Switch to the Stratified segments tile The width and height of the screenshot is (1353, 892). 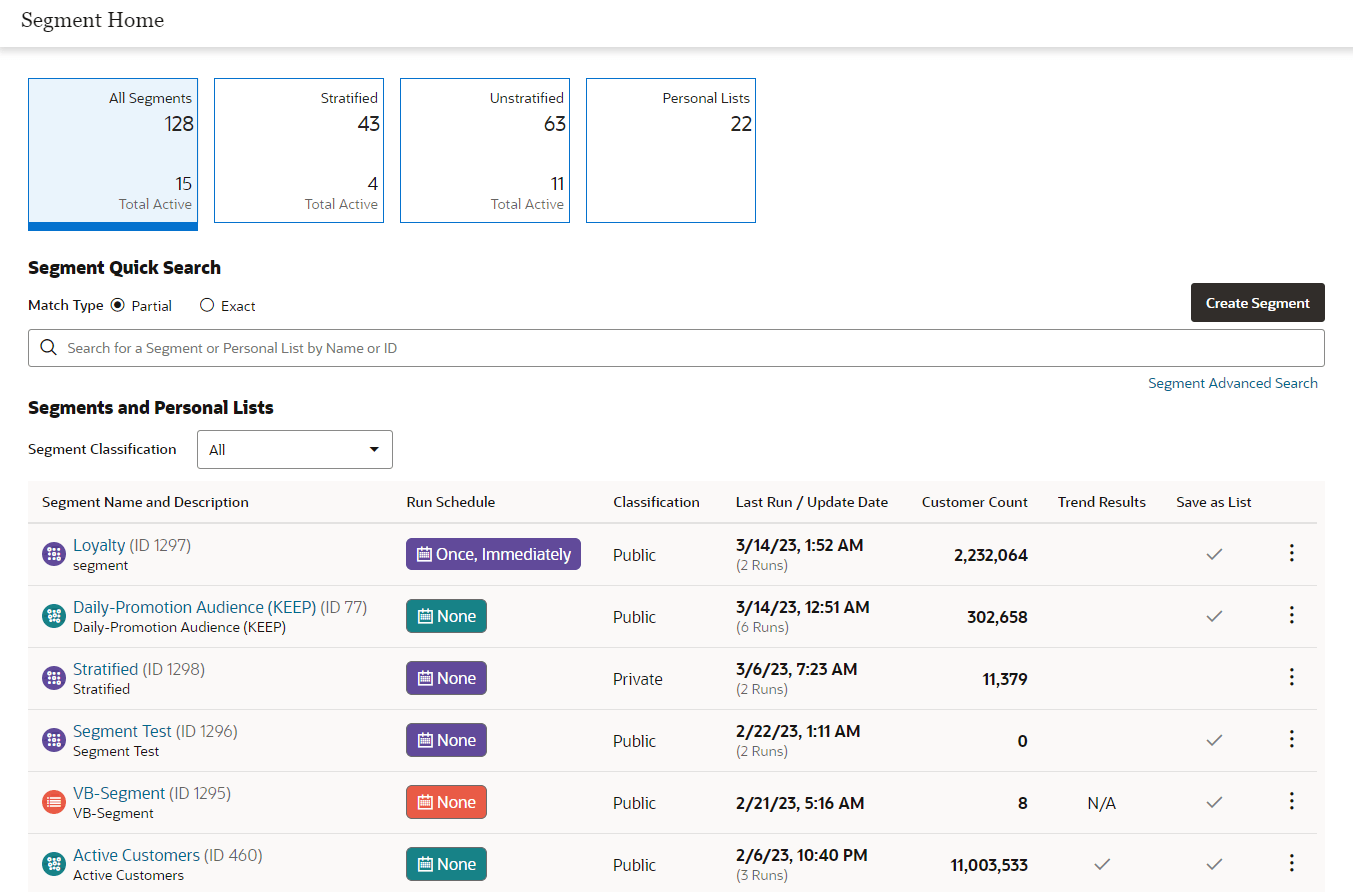(x=299, y=151)
